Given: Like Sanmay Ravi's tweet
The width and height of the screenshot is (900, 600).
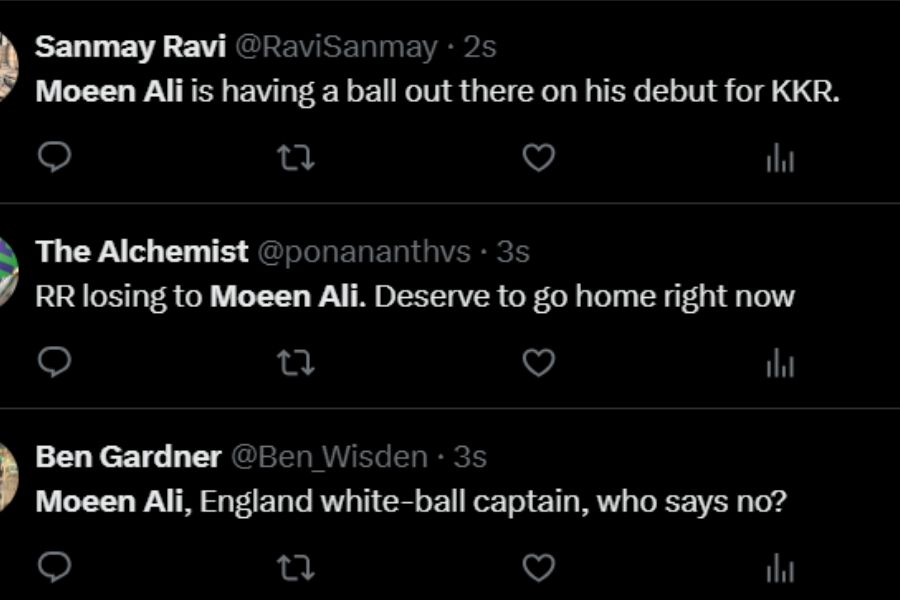Looking at the screenshot, I should coord(539,158).
